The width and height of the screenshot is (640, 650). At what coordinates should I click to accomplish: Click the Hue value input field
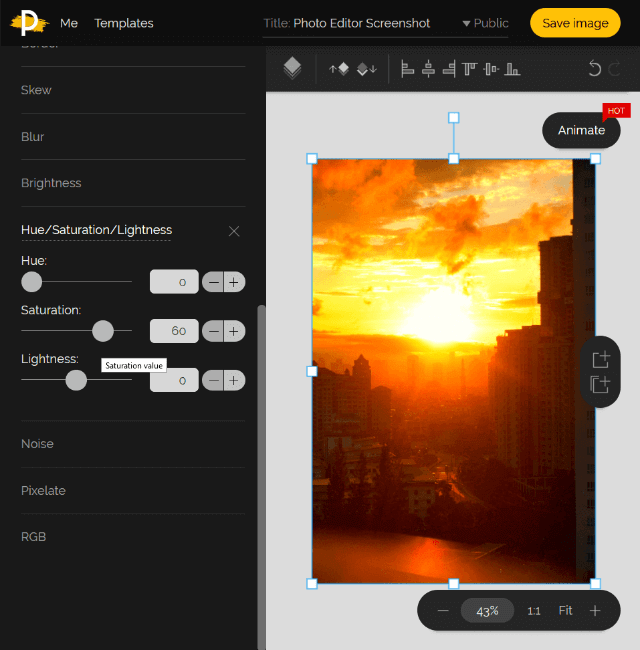click(174, 282)
